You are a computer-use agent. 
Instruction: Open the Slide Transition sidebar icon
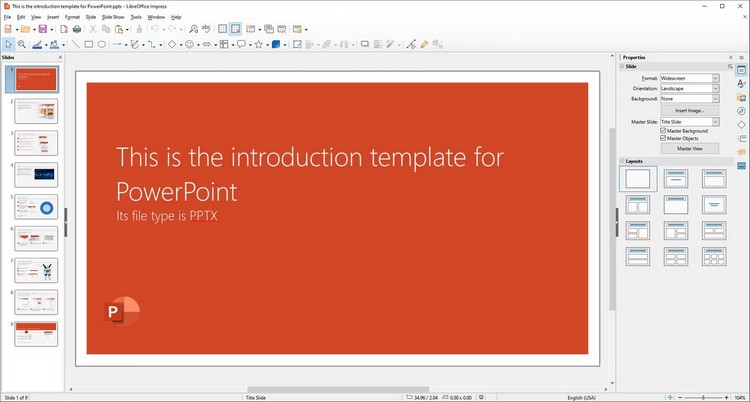coord(741,139)
